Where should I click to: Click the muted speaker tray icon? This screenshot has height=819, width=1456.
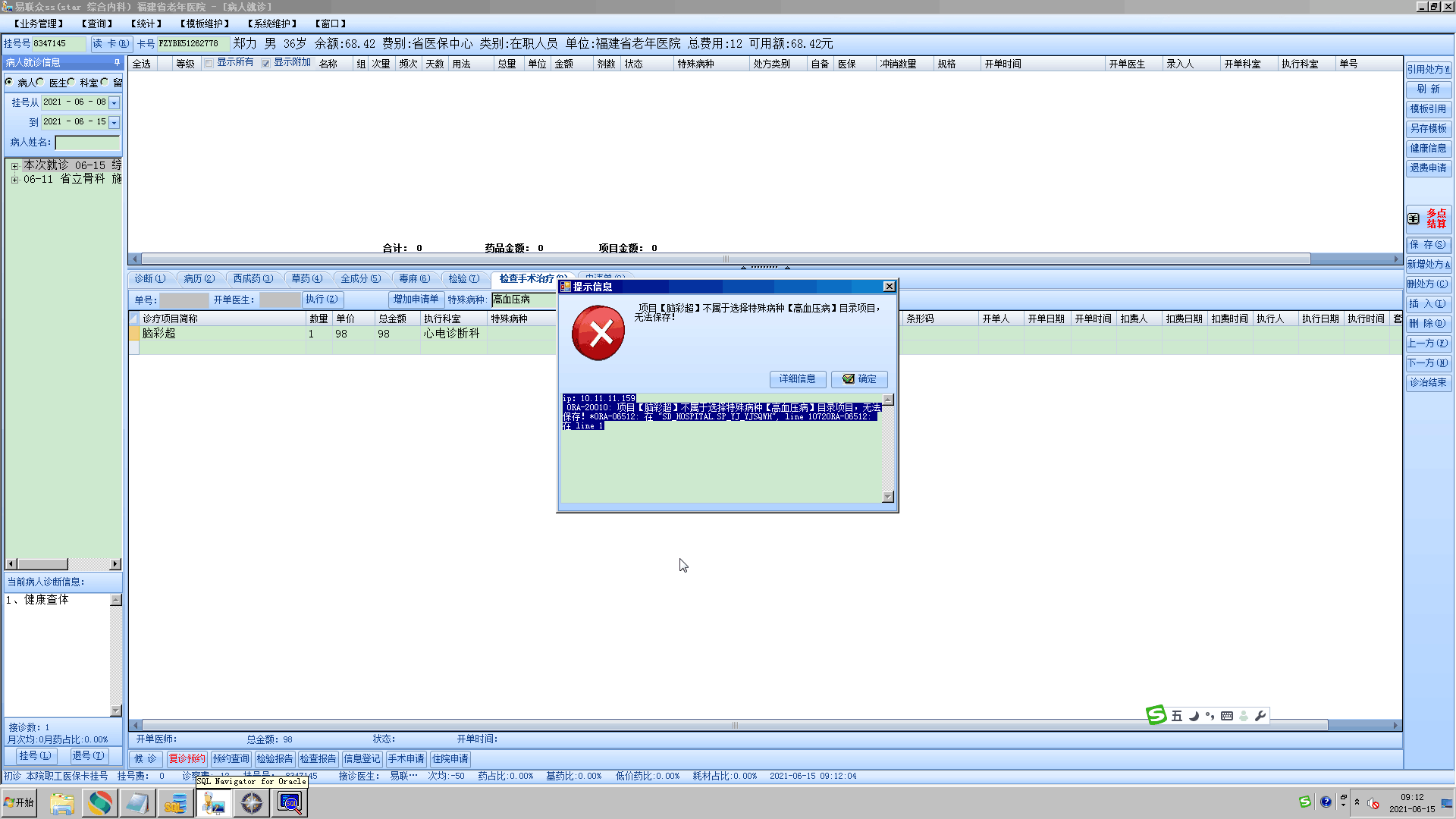click(x=1373, y=803)
